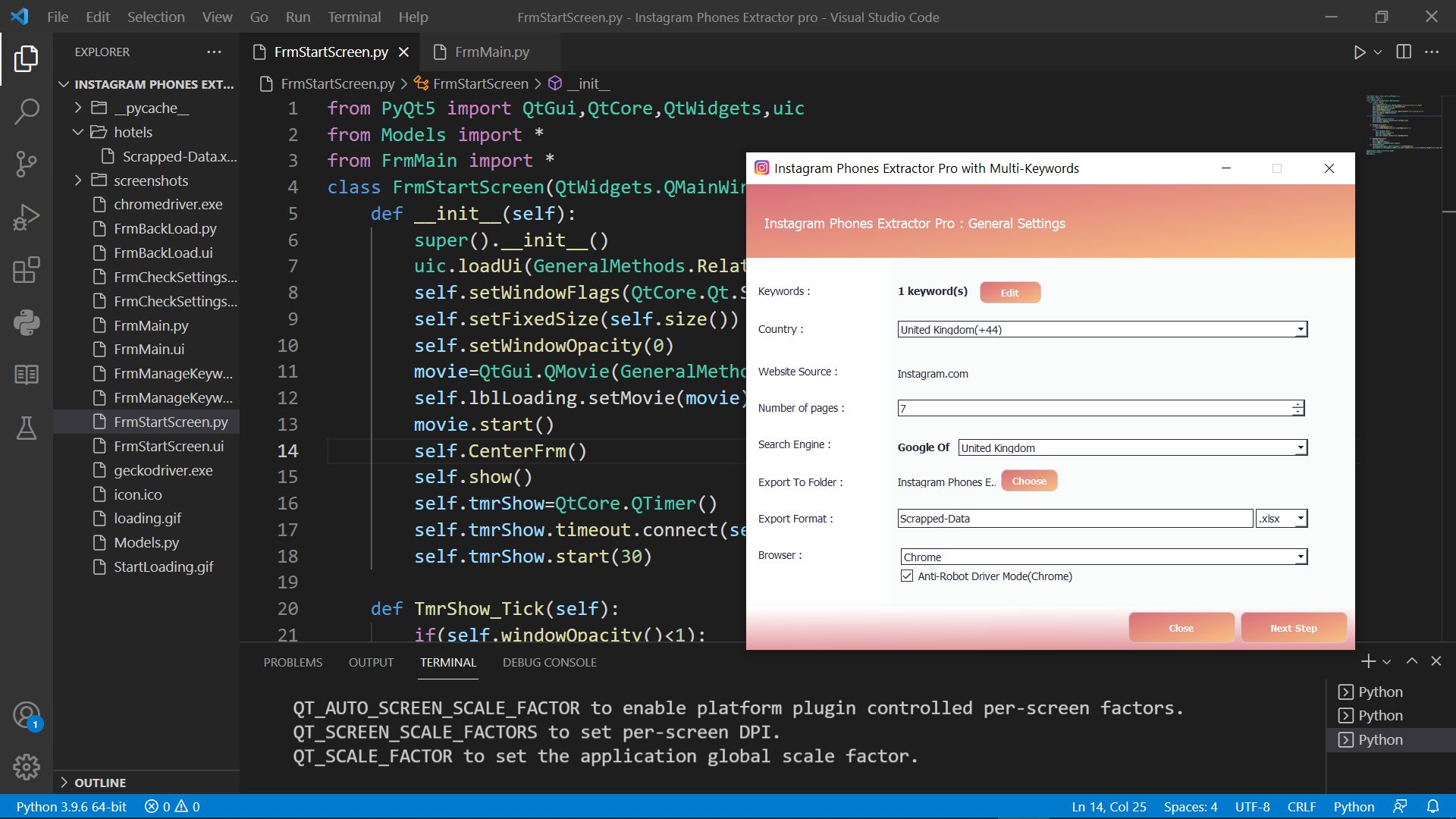
Task: Click the Choose export folder button
Action: point(1028,481)
